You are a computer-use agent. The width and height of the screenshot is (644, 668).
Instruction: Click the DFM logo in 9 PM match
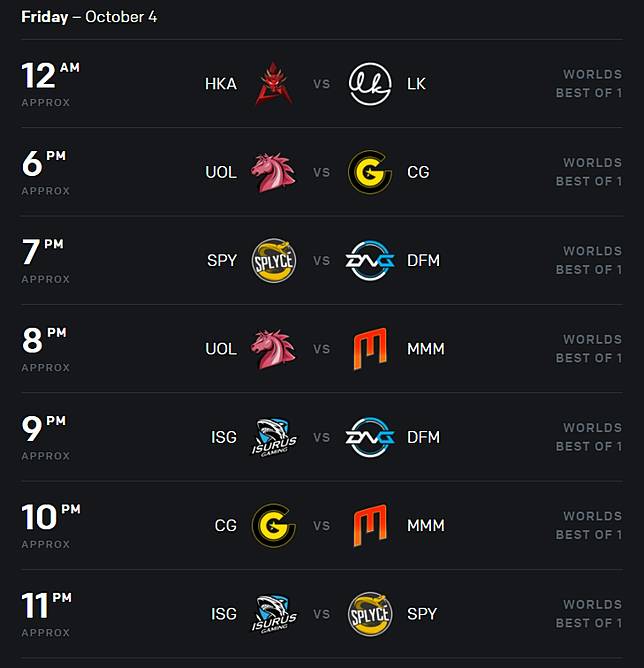click(x=370, y=437)
